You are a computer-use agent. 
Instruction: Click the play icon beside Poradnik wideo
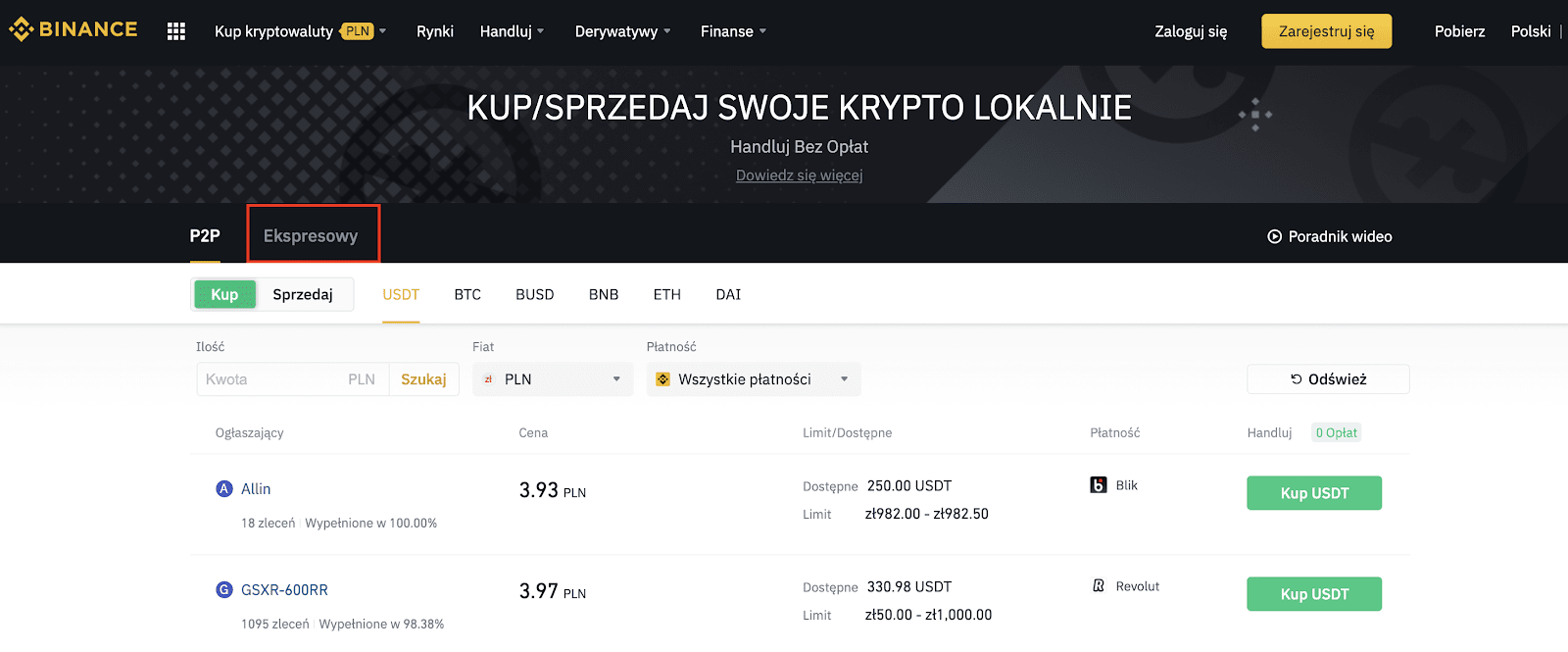pos(1274,236)
